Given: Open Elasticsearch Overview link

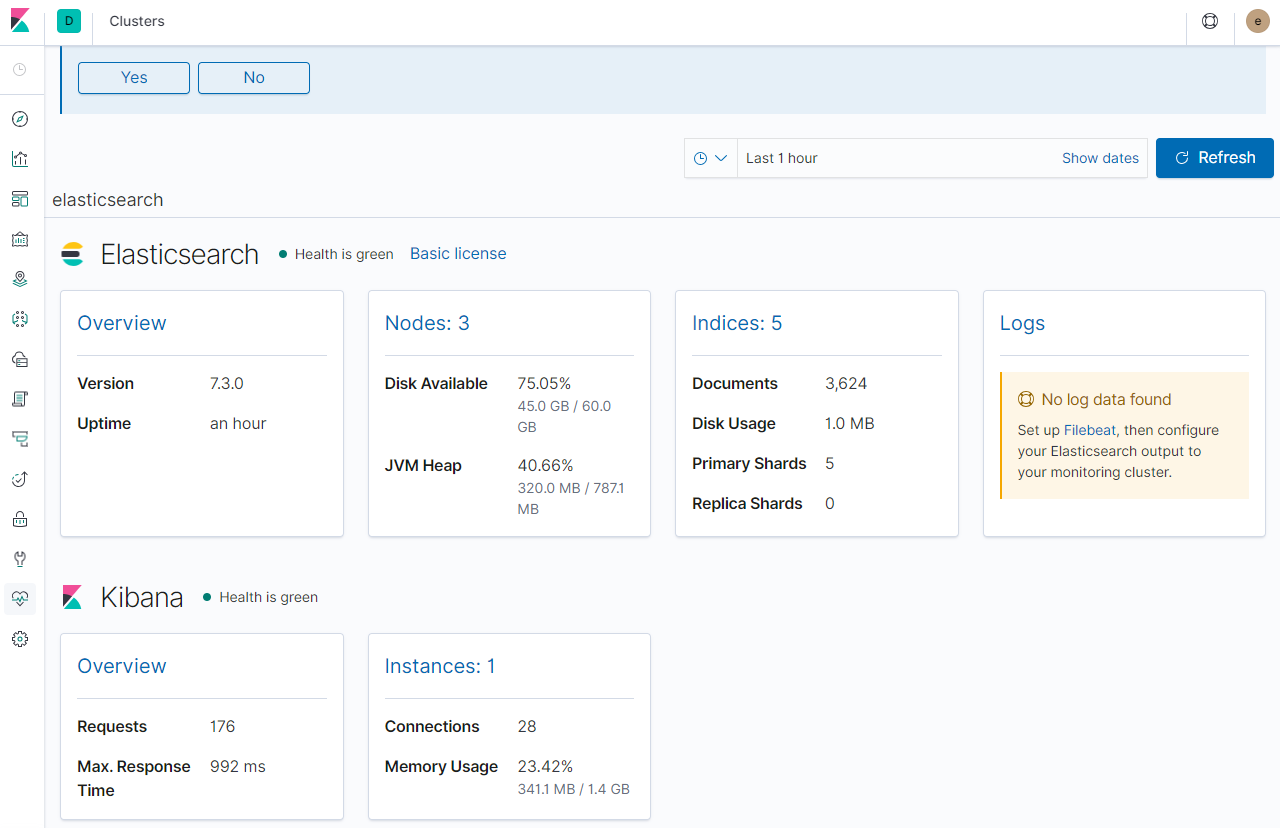Looking at the screenshot, I should [122, 323].
